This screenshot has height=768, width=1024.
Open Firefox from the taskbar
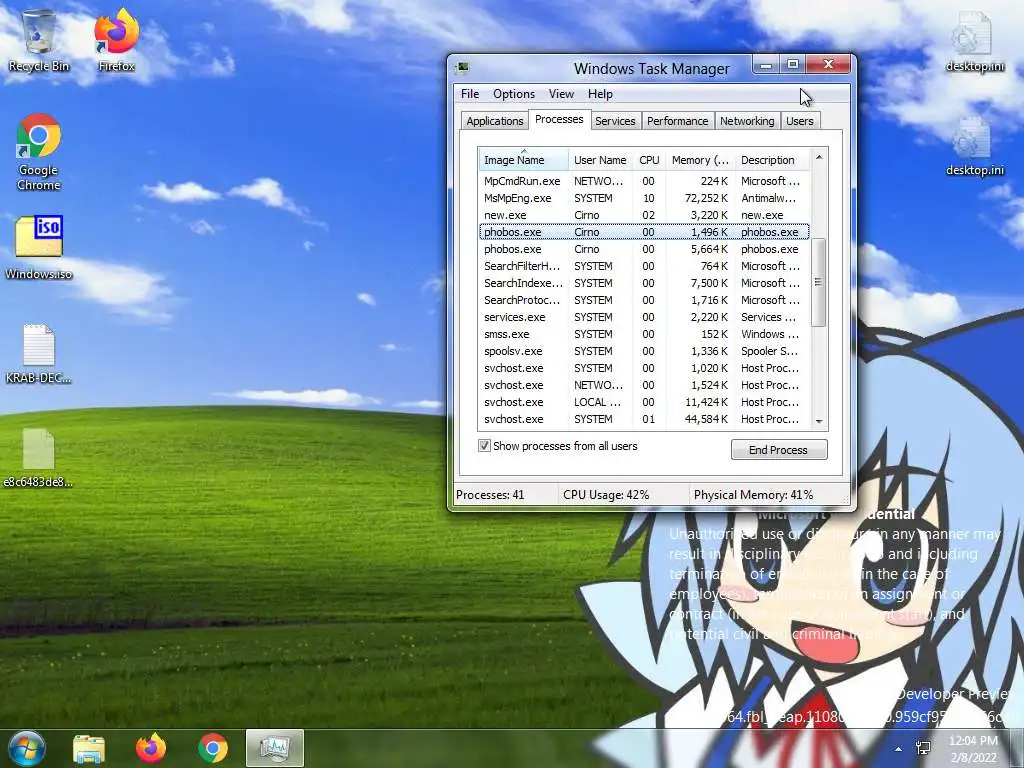pyautogui.click(x=151, y=748)
